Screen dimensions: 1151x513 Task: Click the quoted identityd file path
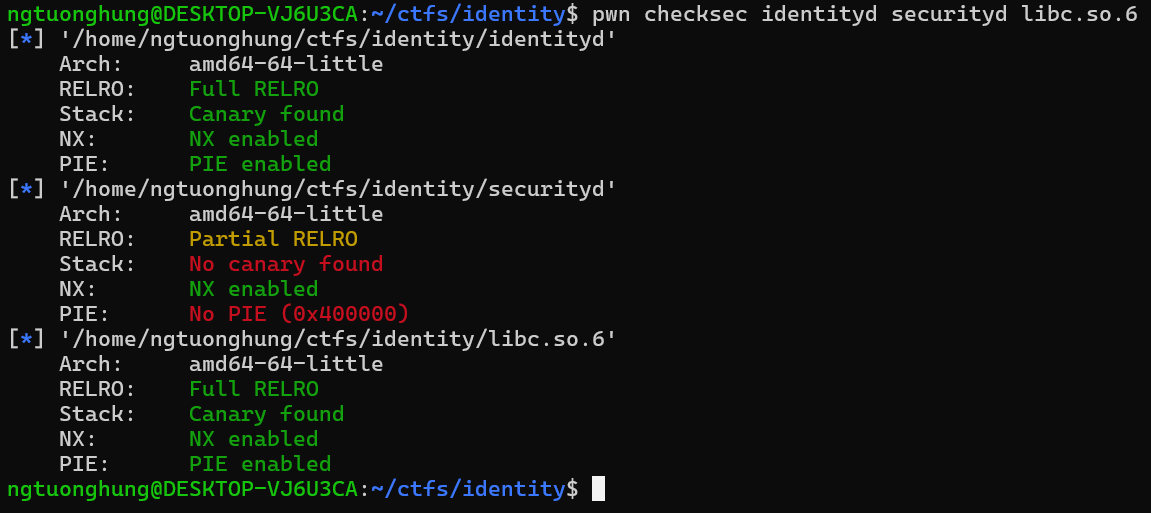(338, 39)
